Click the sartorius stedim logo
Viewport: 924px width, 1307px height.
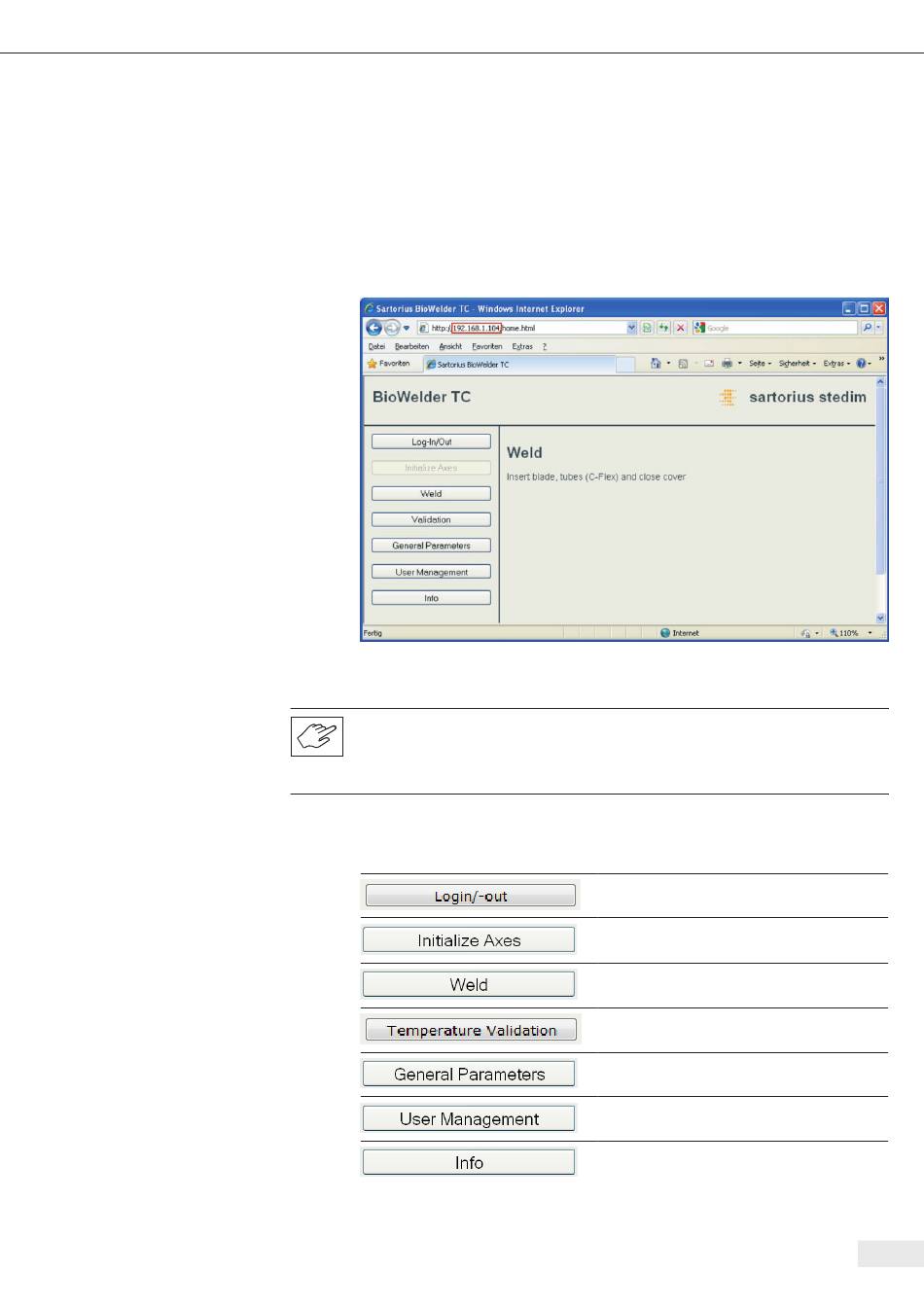793,397
